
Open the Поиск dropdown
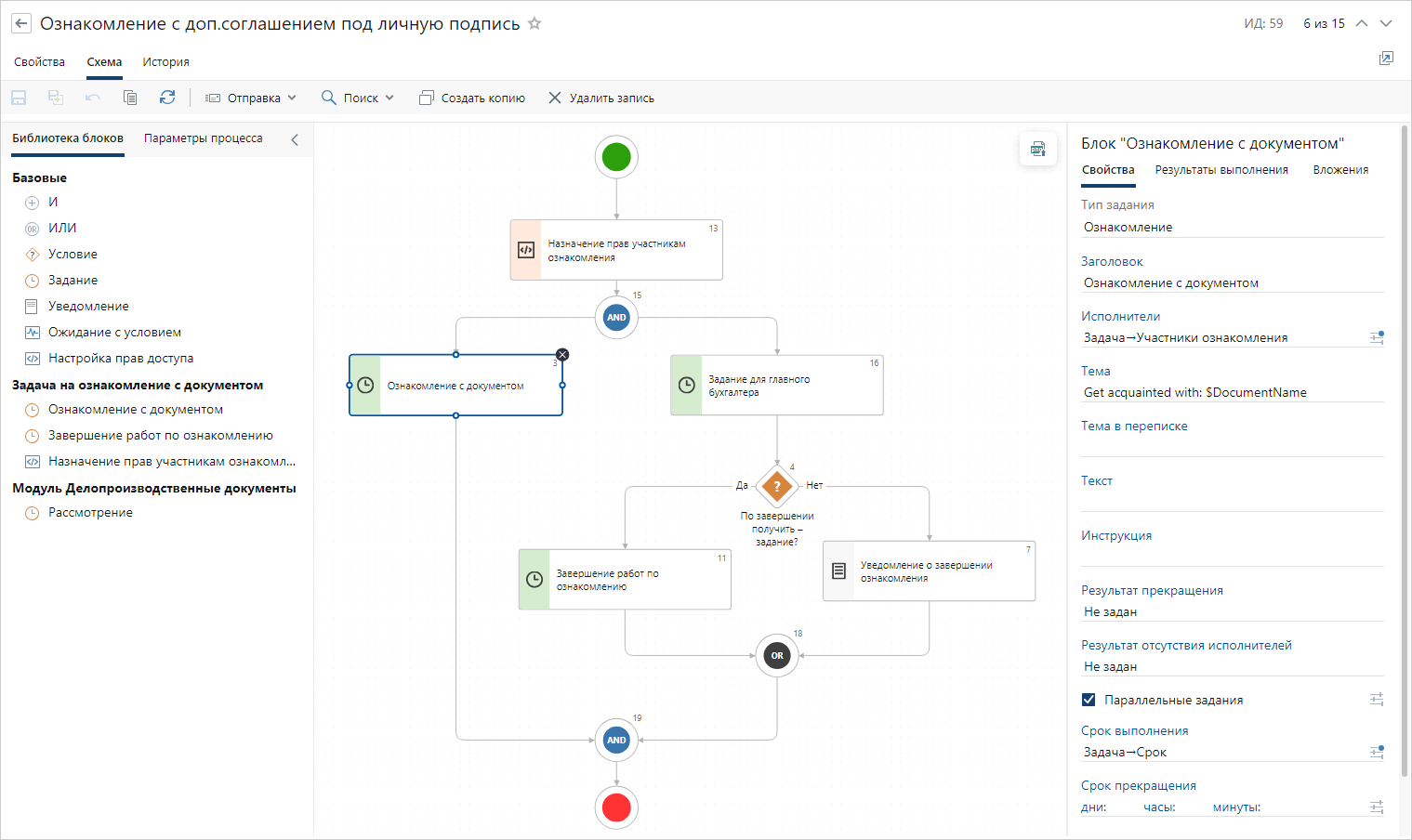[x=358, y=98]
